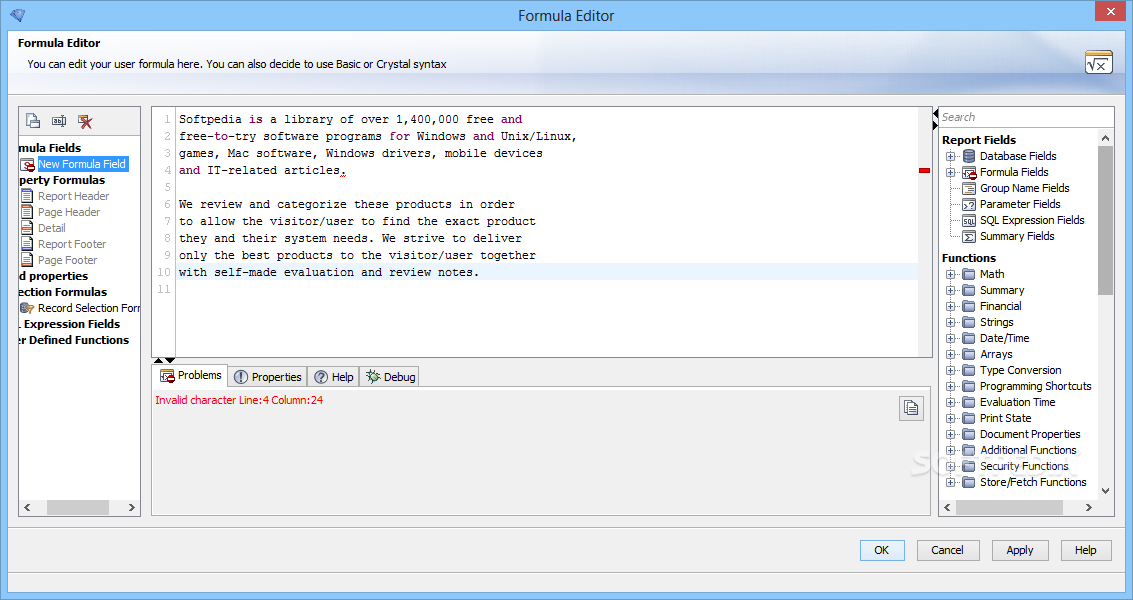Click the application logo in the title bar
1133x600 pixels.
point(18,15)
